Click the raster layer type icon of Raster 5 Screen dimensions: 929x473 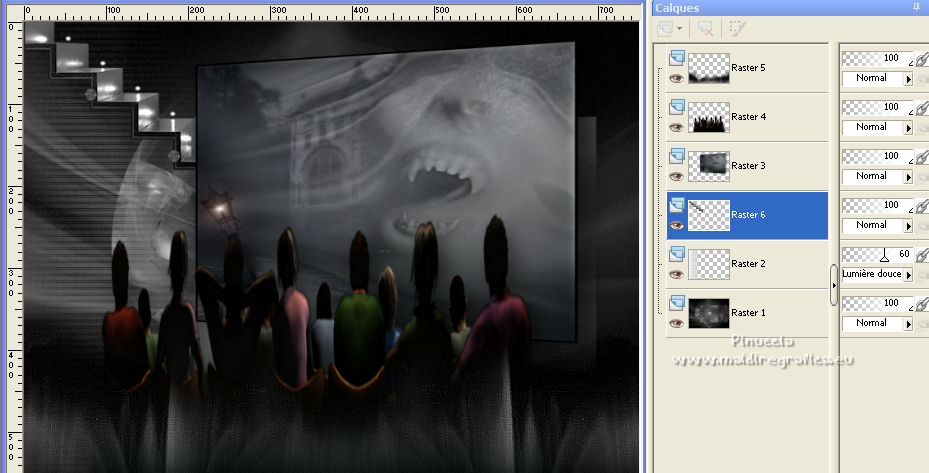point(677,57)
